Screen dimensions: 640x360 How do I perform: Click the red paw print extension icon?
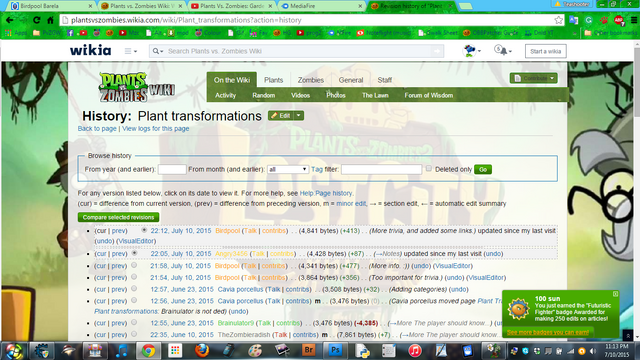tap(604, 20)
